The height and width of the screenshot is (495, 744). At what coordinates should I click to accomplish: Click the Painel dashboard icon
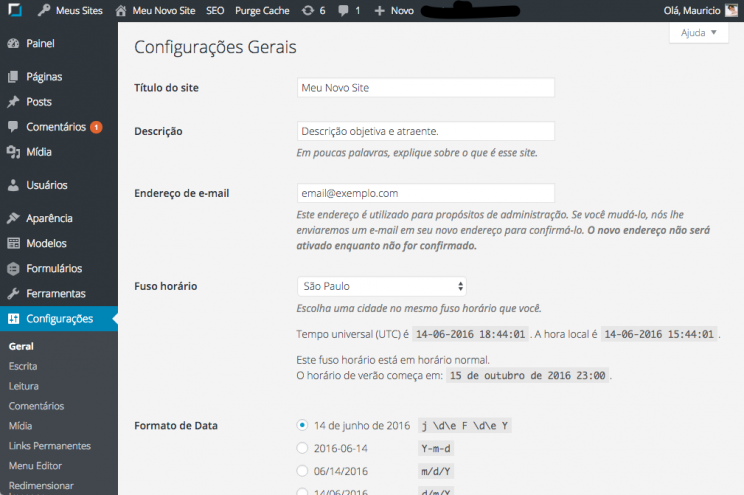[x=13, y=44]
